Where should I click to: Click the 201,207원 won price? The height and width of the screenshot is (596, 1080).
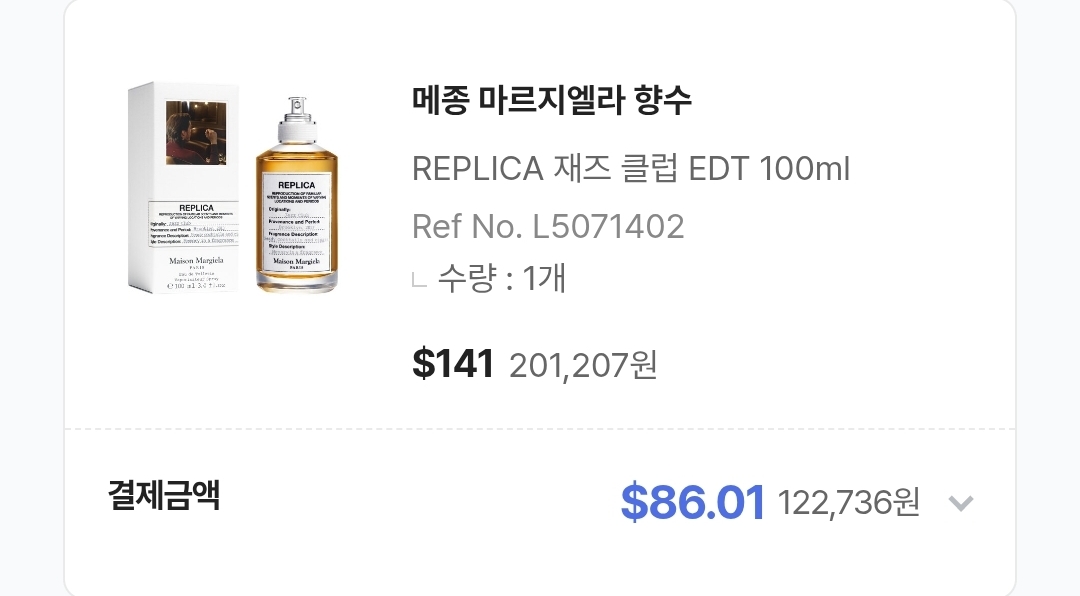click(583, 366)
